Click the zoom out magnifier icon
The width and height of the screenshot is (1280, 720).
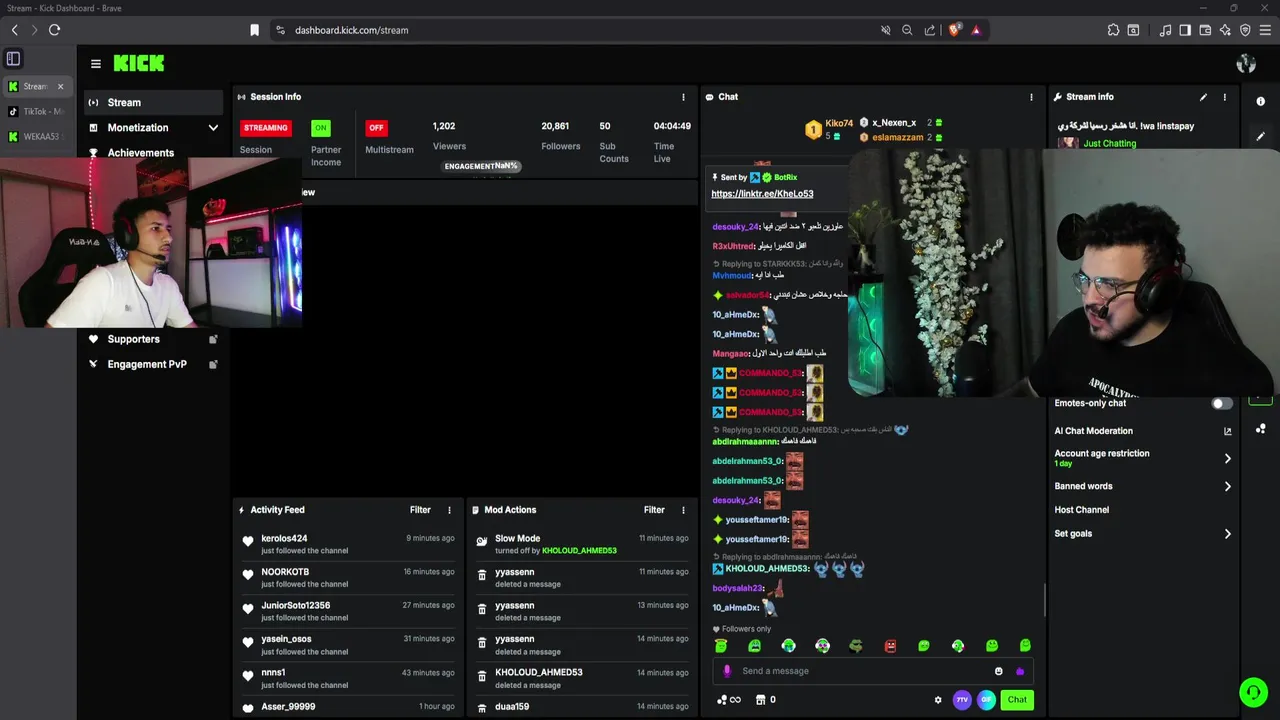907,30
